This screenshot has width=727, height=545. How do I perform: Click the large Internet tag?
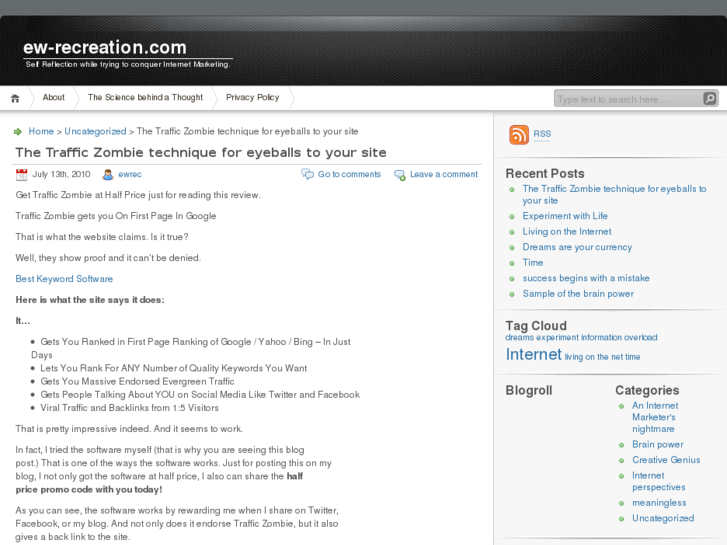(534, 354)
